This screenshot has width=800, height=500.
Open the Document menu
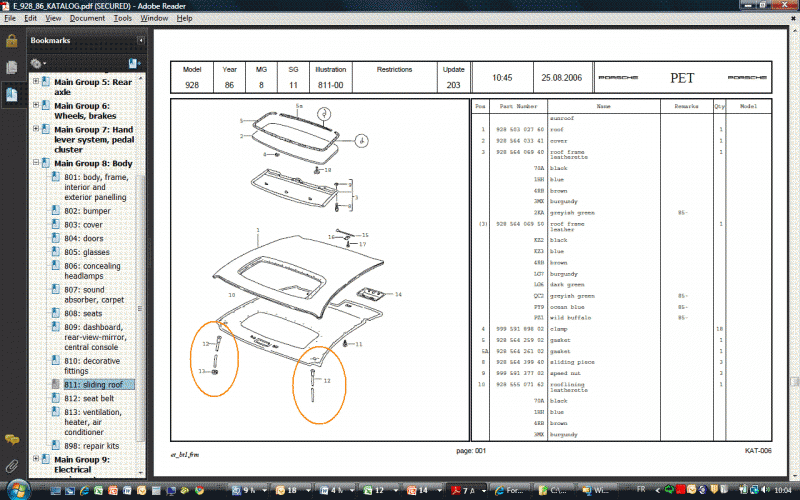[87, 18]
